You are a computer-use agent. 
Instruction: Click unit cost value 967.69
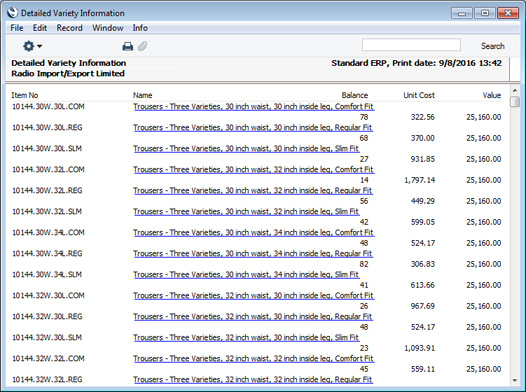click(x=423, y=306)
